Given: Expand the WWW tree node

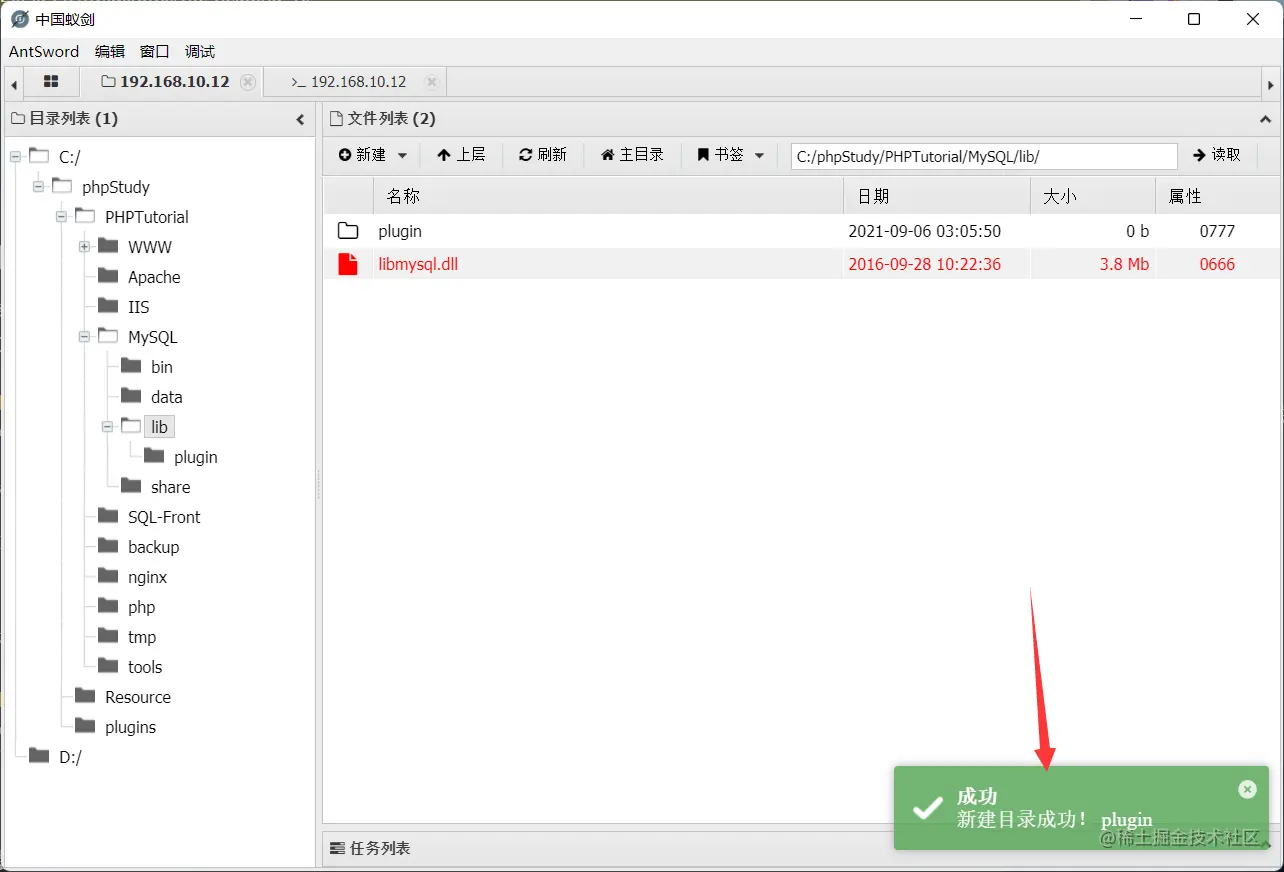Looking at the screenshot, I should [x=85, y=247].
